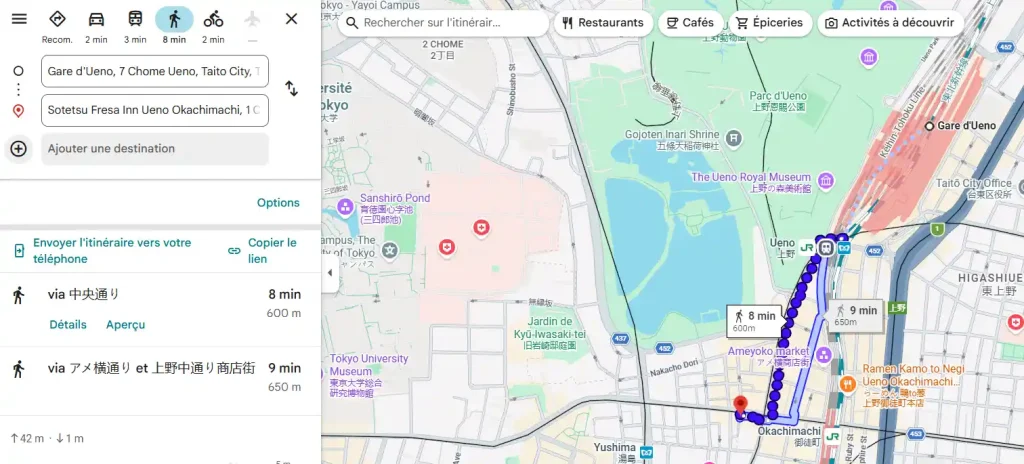Screen dimensions: 1024x464
Task: Select the recommended travel mode
Action: [x=57, y=26]
